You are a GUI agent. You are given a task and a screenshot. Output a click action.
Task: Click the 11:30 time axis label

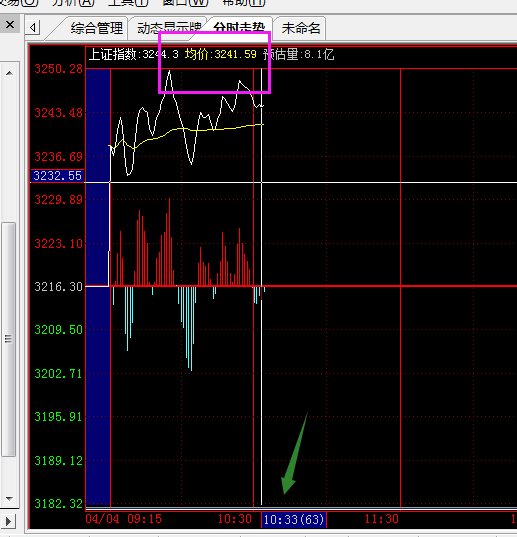pos(382,519)
